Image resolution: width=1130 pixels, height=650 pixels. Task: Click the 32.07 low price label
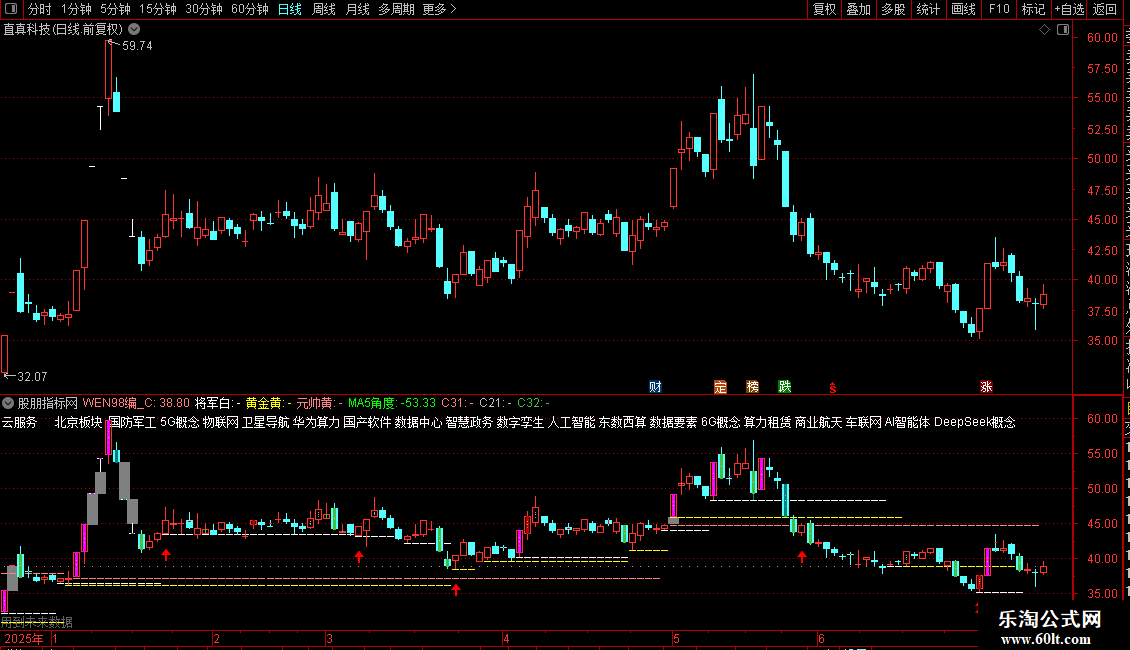pyautogui.click(x=32, y=376)
